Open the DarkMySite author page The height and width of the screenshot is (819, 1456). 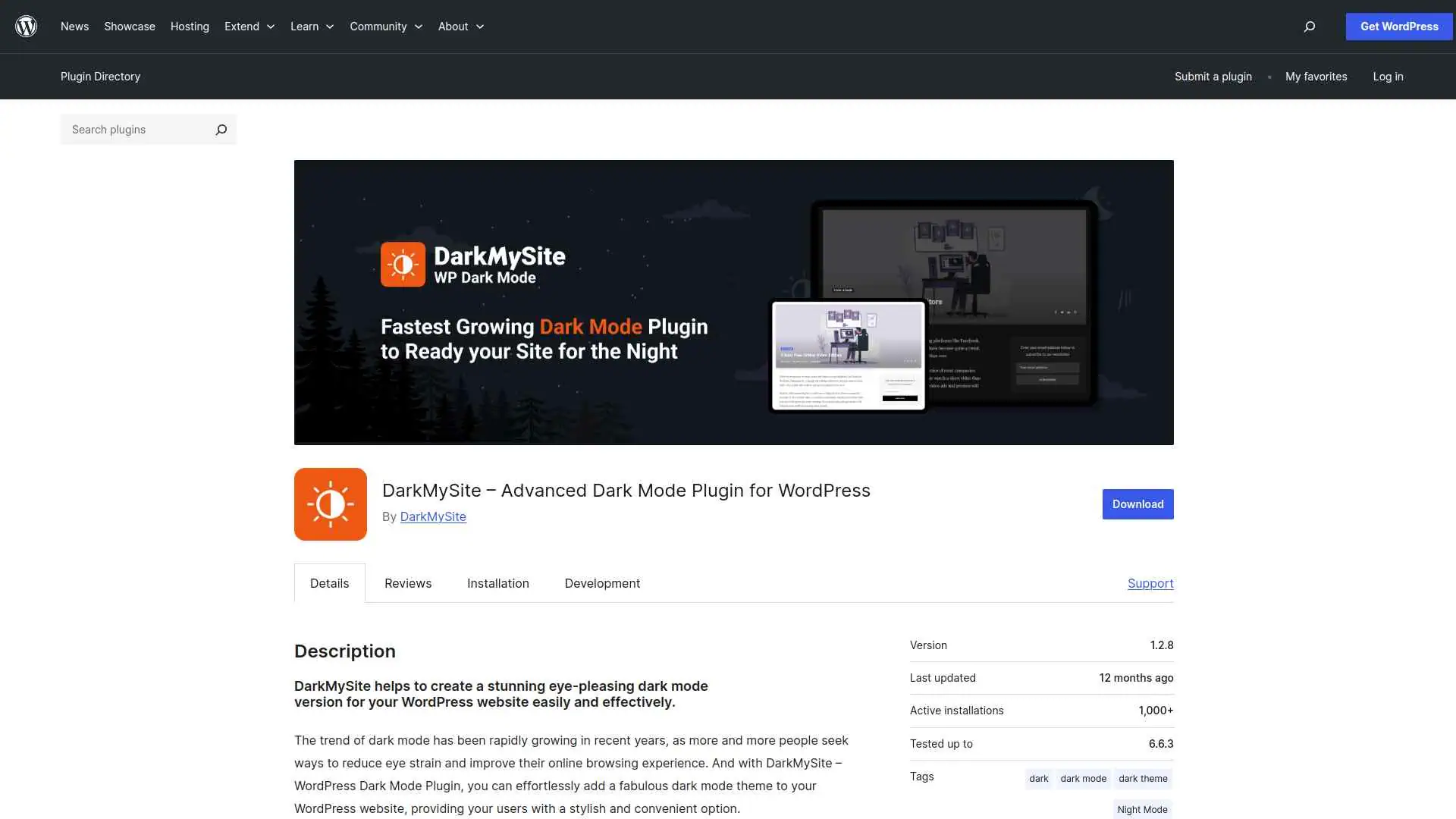432,516
